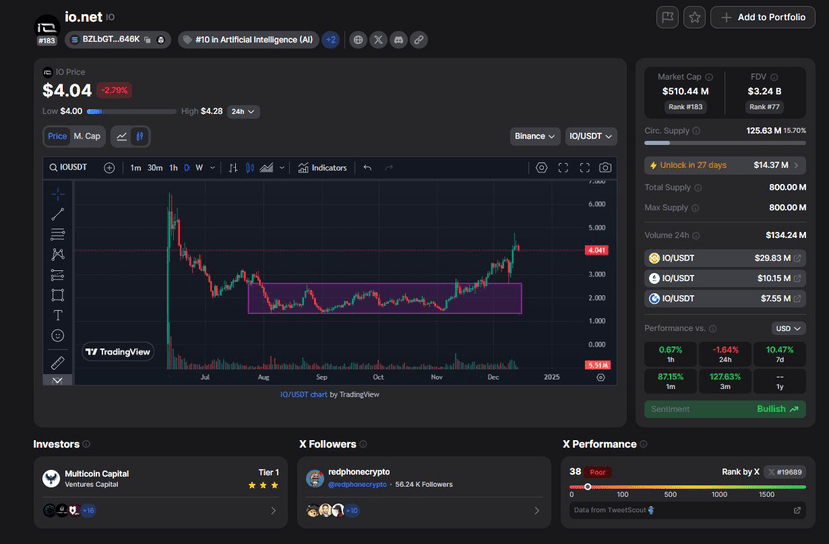Star io.net as a favorite
This screenshot has height=544, width=829.
click(x=694, y=17)
